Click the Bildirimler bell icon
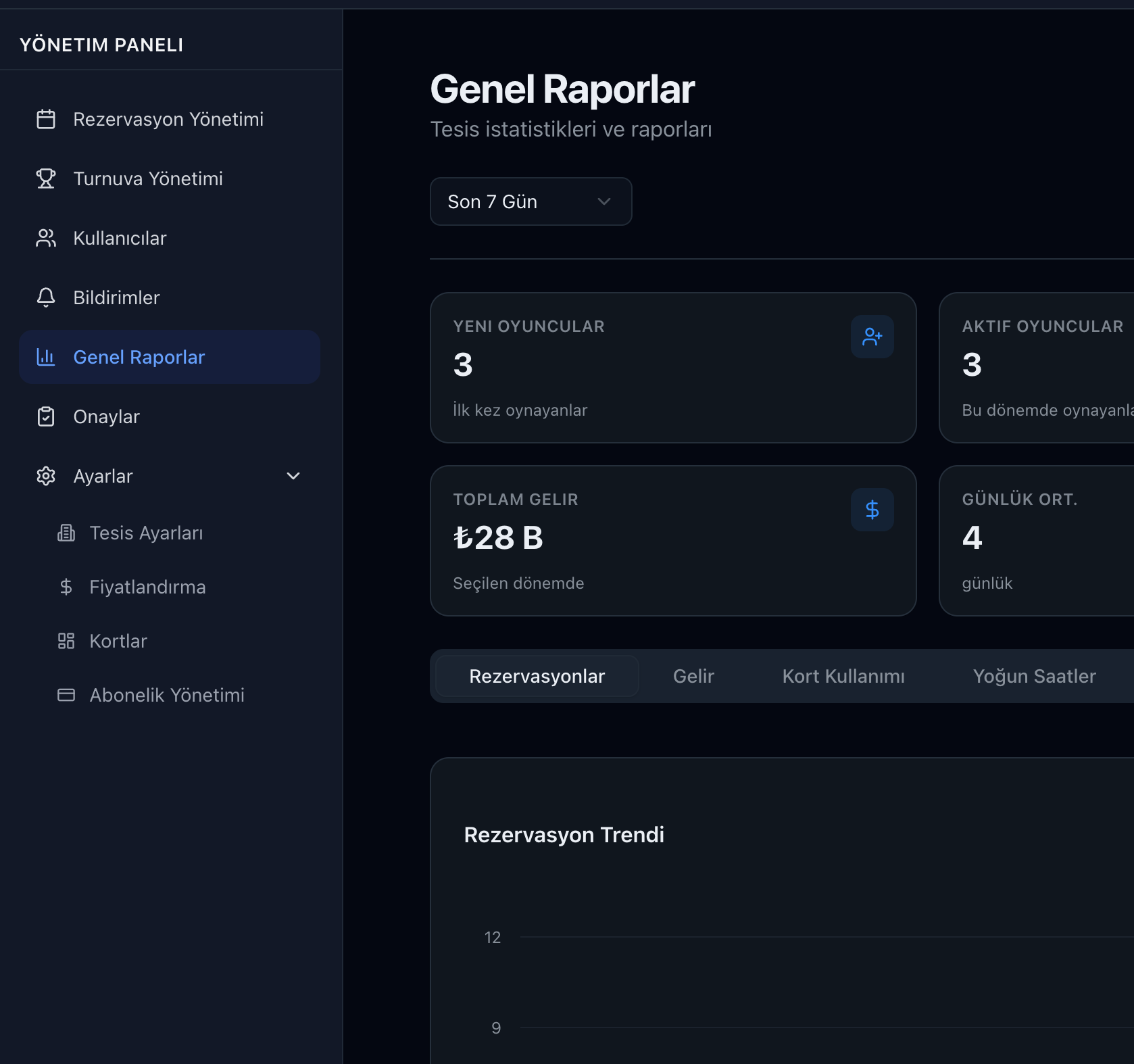The height and width of the screenshot is (1064, 1134). click(x=45, y=297)
